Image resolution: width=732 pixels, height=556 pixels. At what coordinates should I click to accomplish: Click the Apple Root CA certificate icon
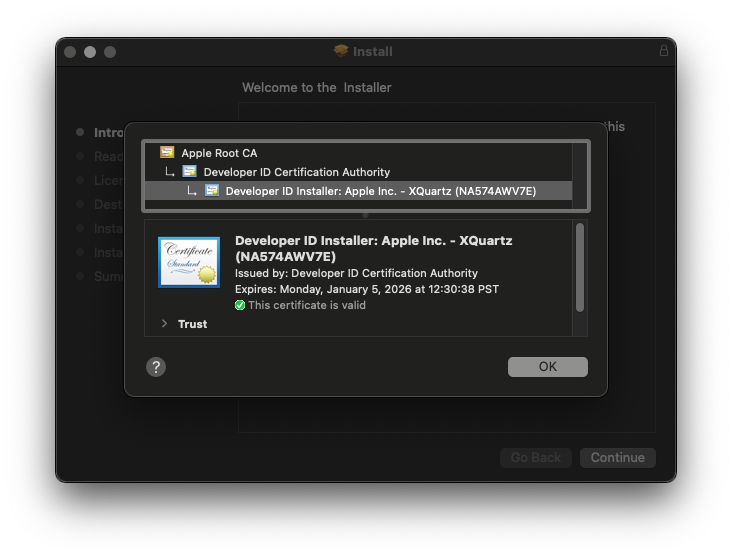click(167, 152)
